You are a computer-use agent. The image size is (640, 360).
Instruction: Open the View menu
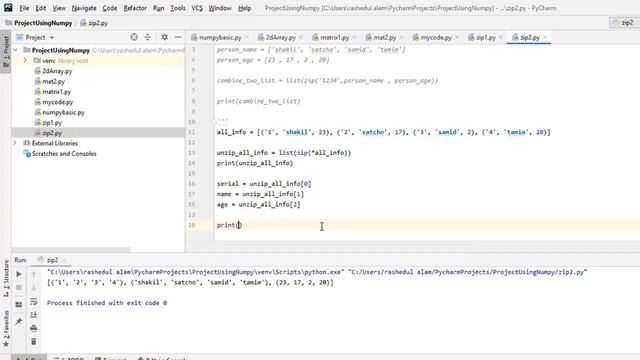pos(59,8)
